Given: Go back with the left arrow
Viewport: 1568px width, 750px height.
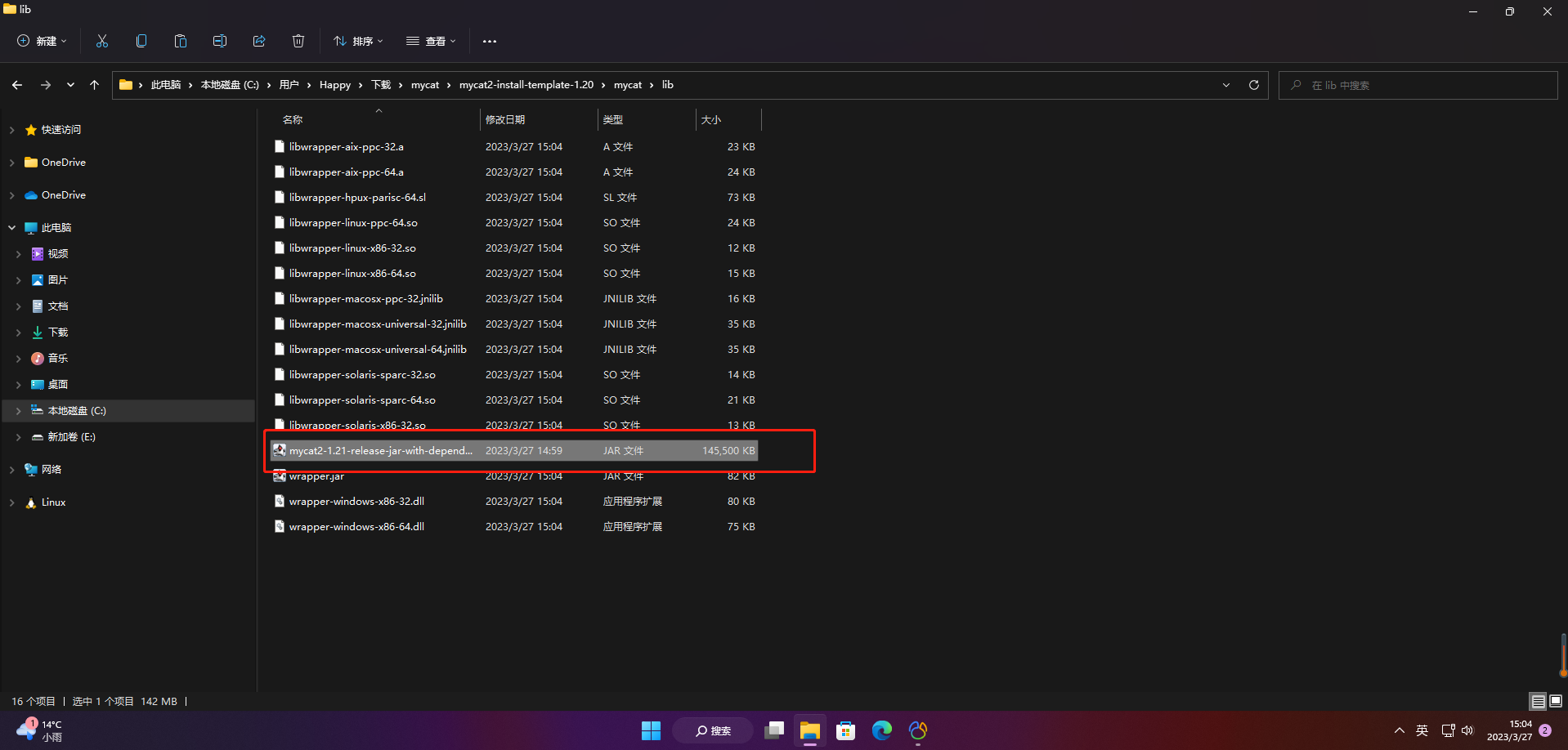Looking at the screenshot, I should click(x=17, y=85).
